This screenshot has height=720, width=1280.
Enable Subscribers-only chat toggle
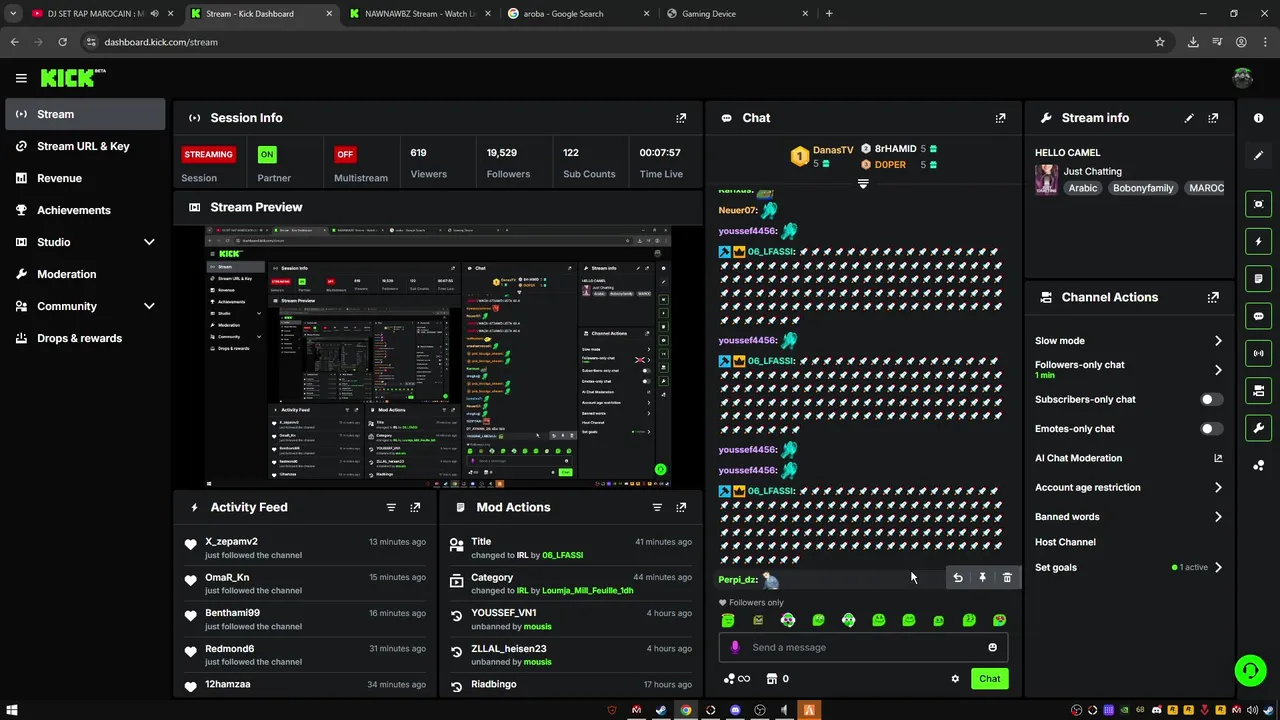1211,399
